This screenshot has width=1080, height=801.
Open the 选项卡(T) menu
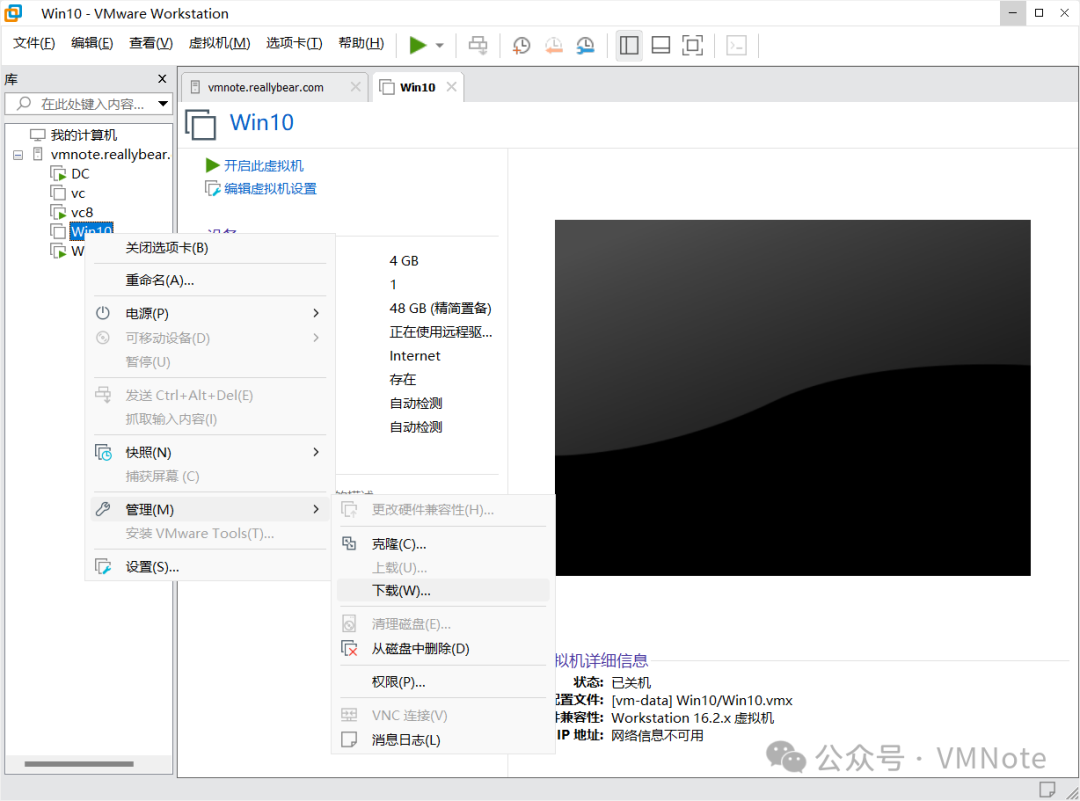[294, 43]
